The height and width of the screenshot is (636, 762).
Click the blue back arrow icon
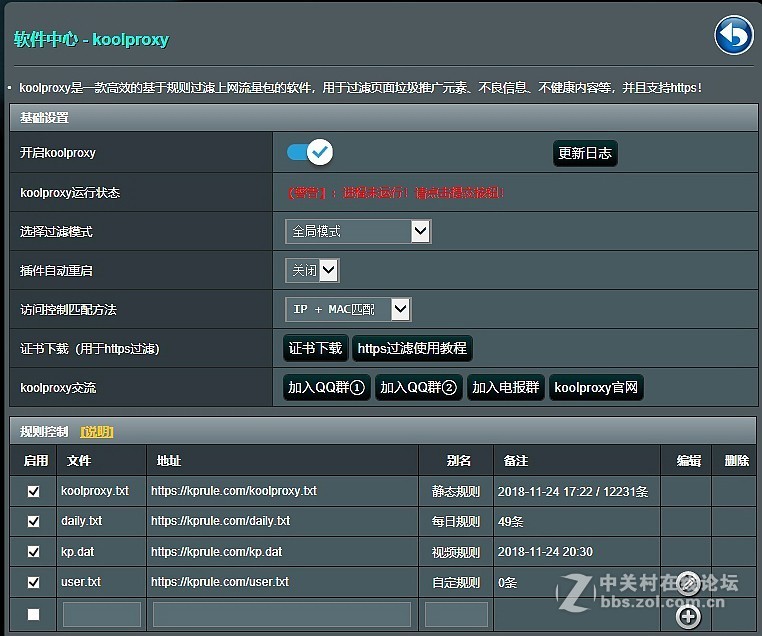[x=734, y=35]
